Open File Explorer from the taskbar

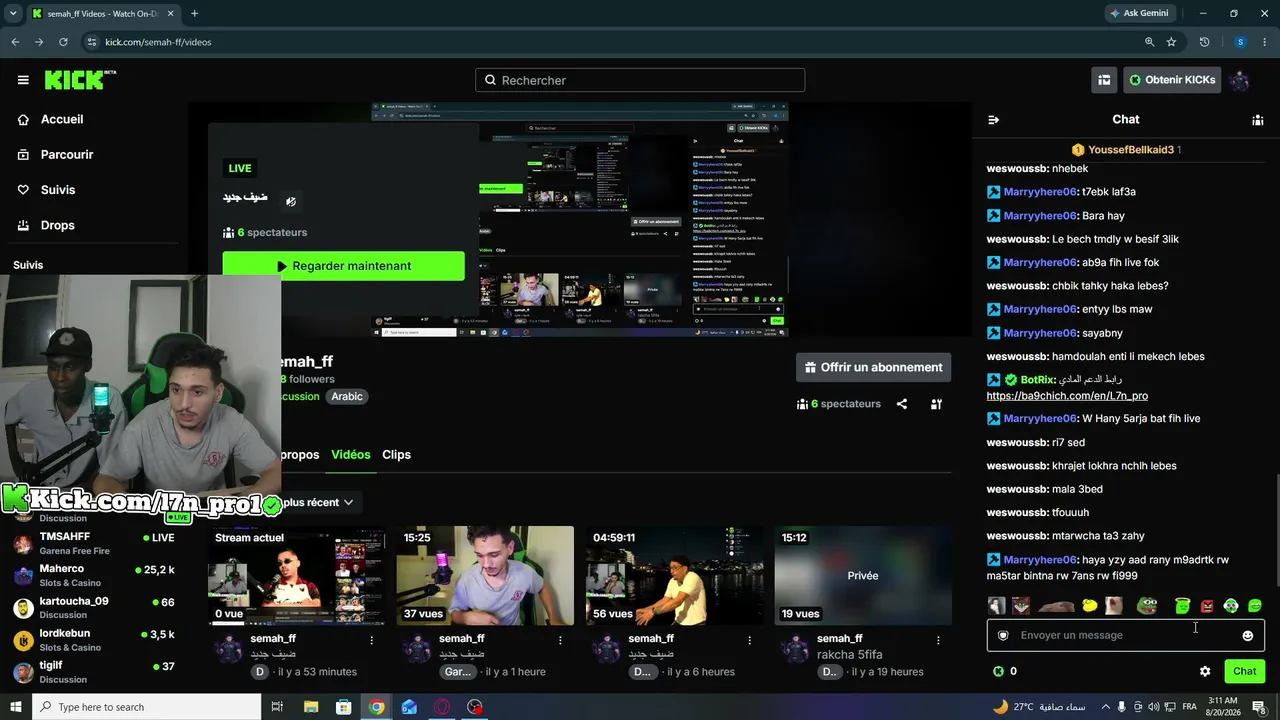click(x=310, y=707)
